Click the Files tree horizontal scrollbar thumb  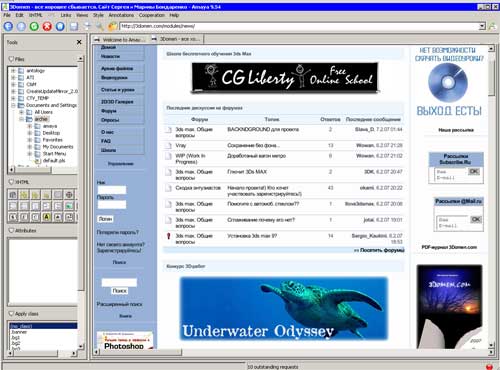[x=33, y=170]
